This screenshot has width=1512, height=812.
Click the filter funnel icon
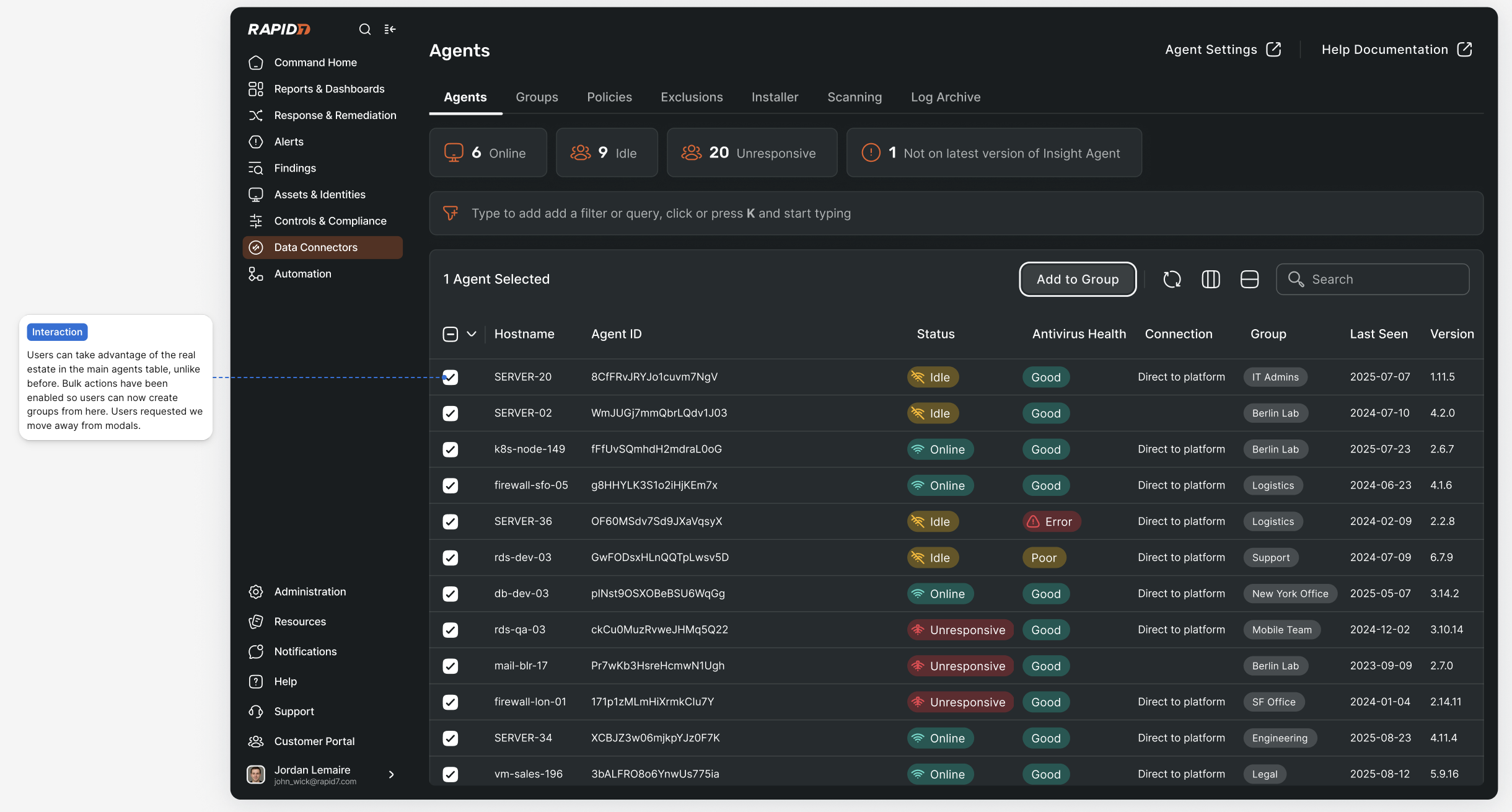pyautogui.click(x=451, y=213)
